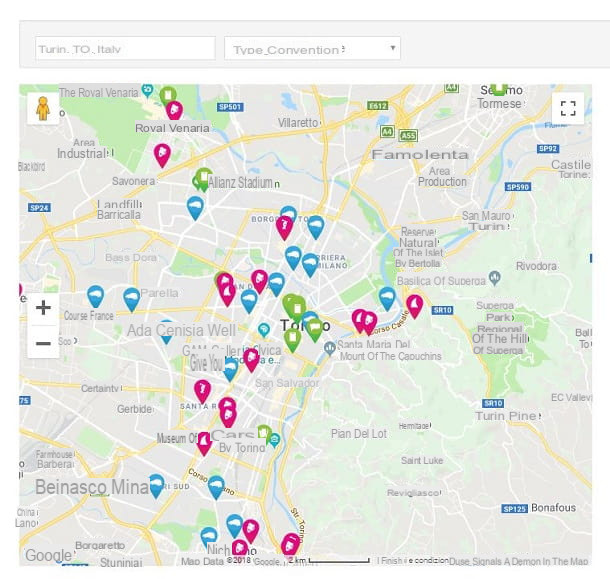610x579 pixels.
Task: Select blue marker left of Parella label
Action: (131, 300)
